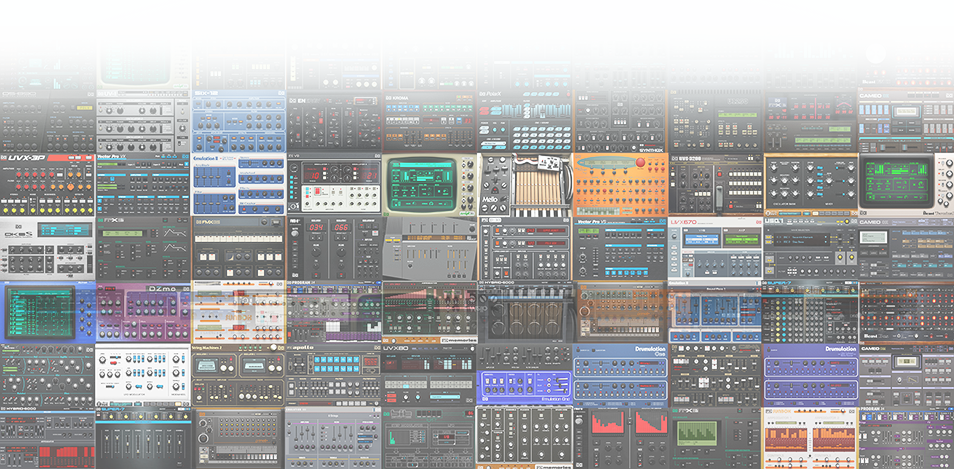The image size is (954, 469).
Task: Open the Super-7 thumbnail with dotted grid
Action: coord(810,312)
